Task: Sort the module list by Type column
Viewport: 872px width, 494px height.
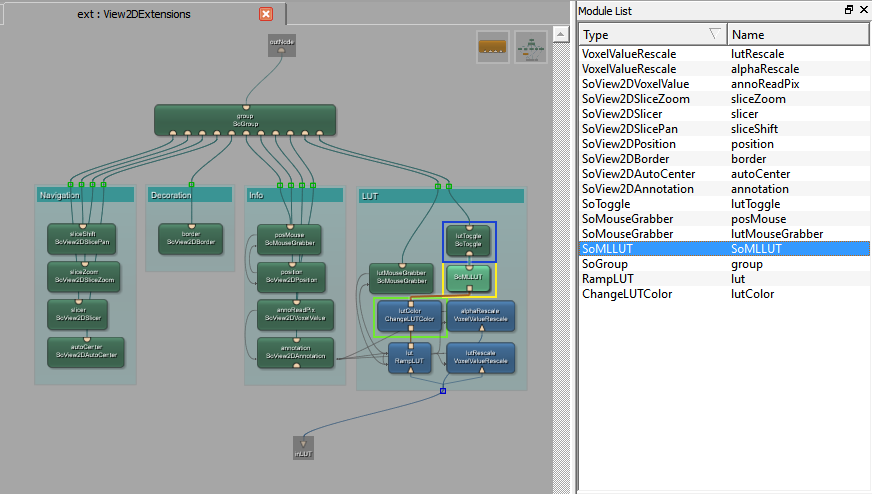Action: 652,35
